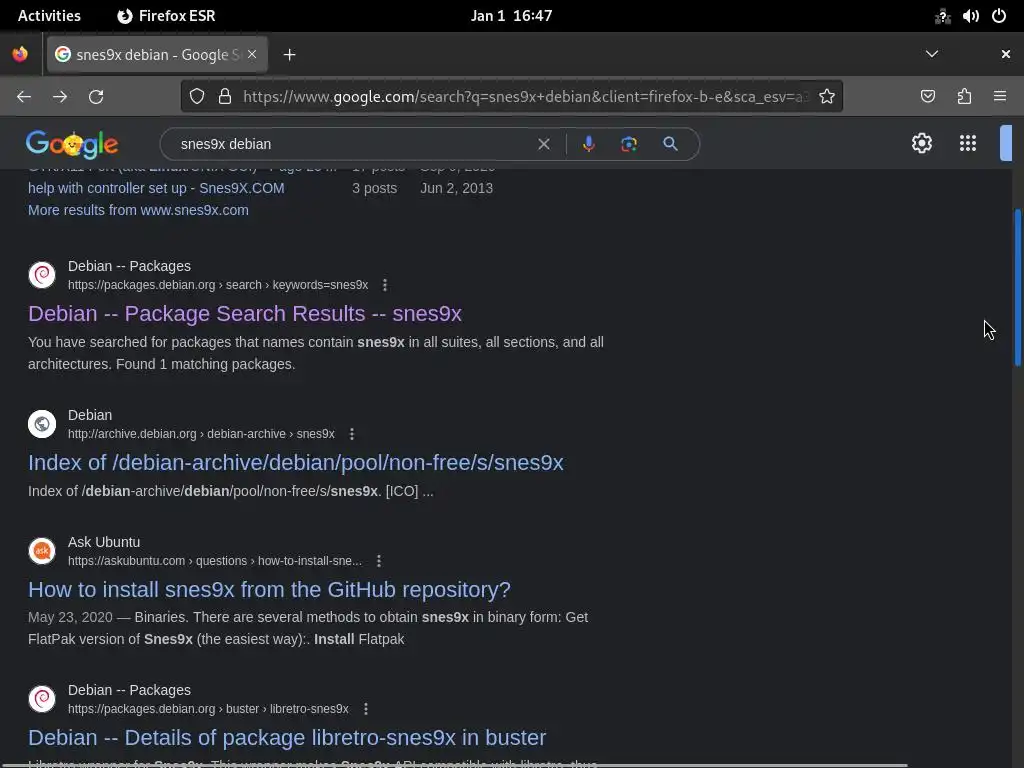Viewport: 1024px width, 768px height.
Task: Open the clock calendar Jan 1 16:47
Action: 511,16
